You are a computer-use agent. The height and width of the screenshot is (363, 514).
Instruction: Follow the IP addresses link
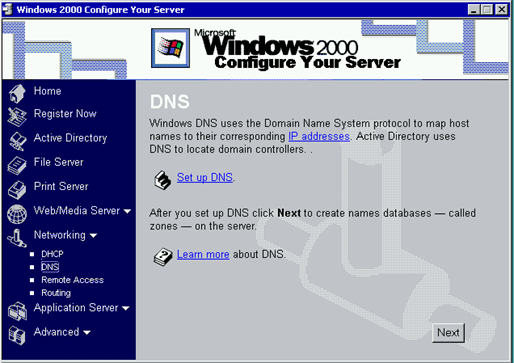point(319,136)
